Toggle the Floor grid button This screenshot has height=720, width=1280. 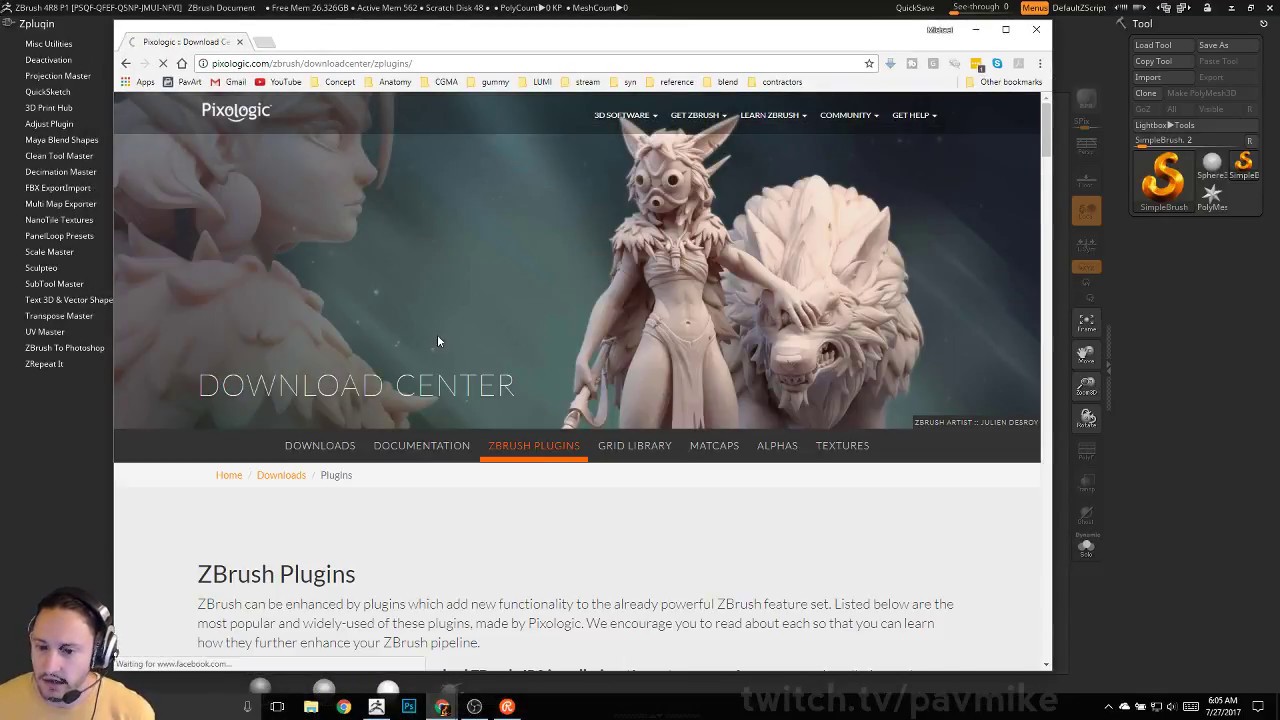[1086, 180]
